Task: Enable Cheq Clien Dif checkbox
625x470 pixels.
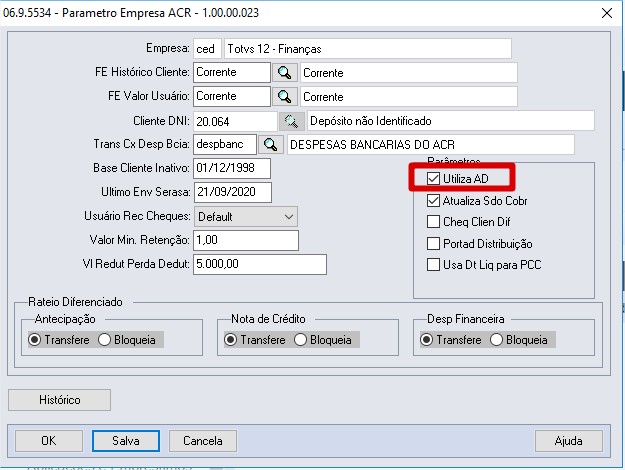Action: [x=433, y=222]
